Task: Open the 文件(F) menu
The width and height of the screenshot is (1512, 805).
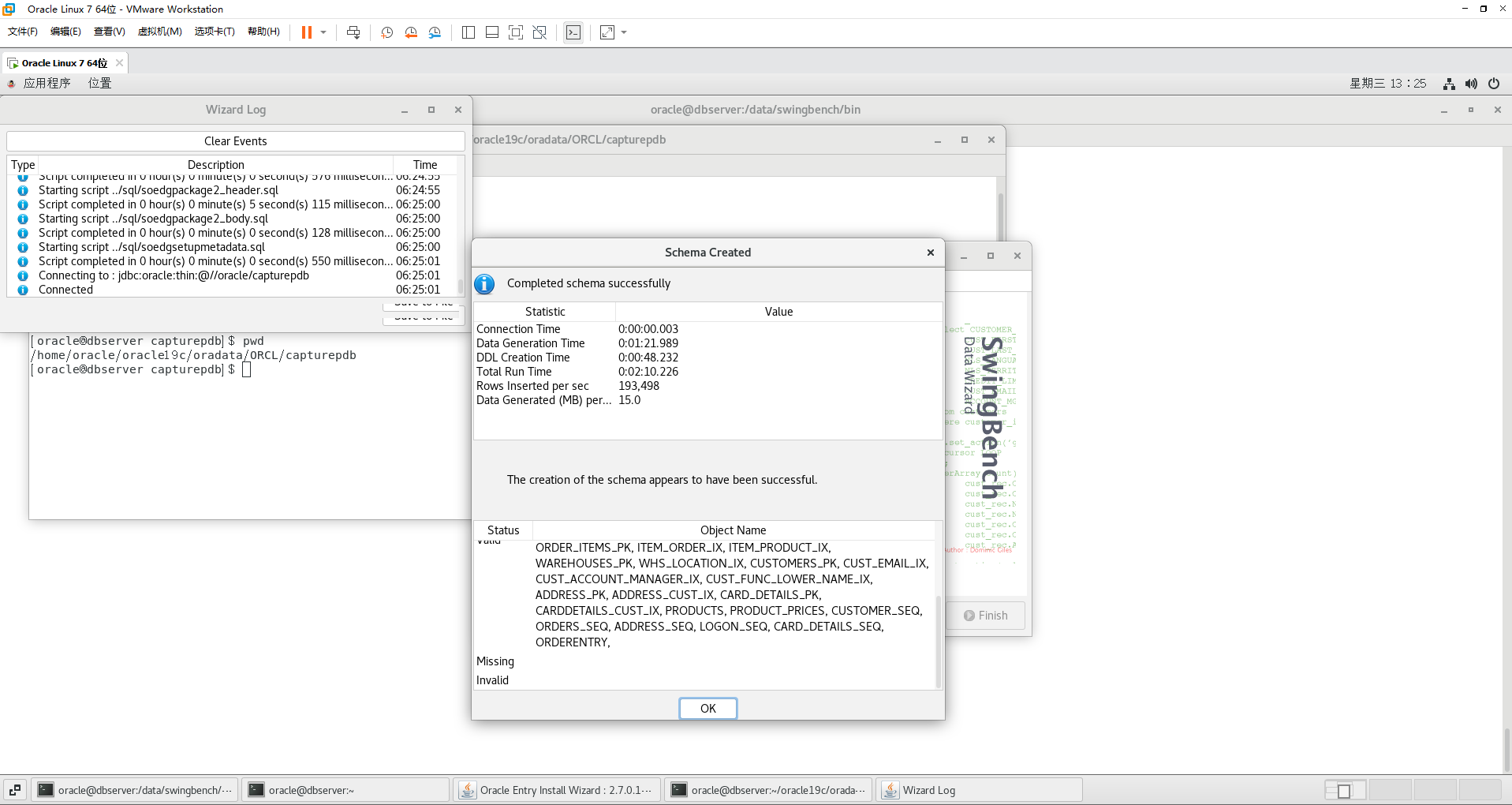Action: point(23,32)
